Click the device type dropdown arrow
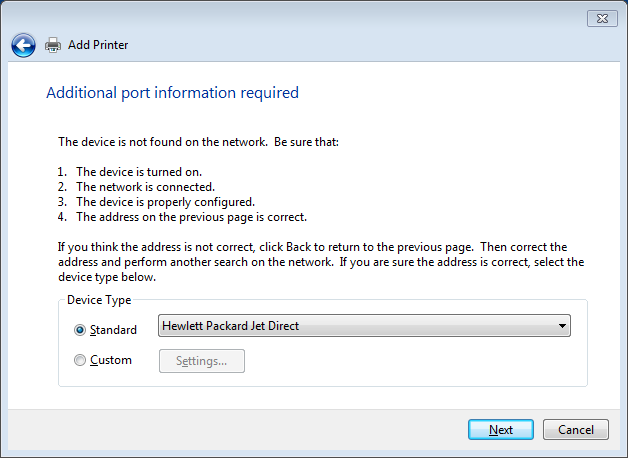The image size is (628, 458). [562, 326]
